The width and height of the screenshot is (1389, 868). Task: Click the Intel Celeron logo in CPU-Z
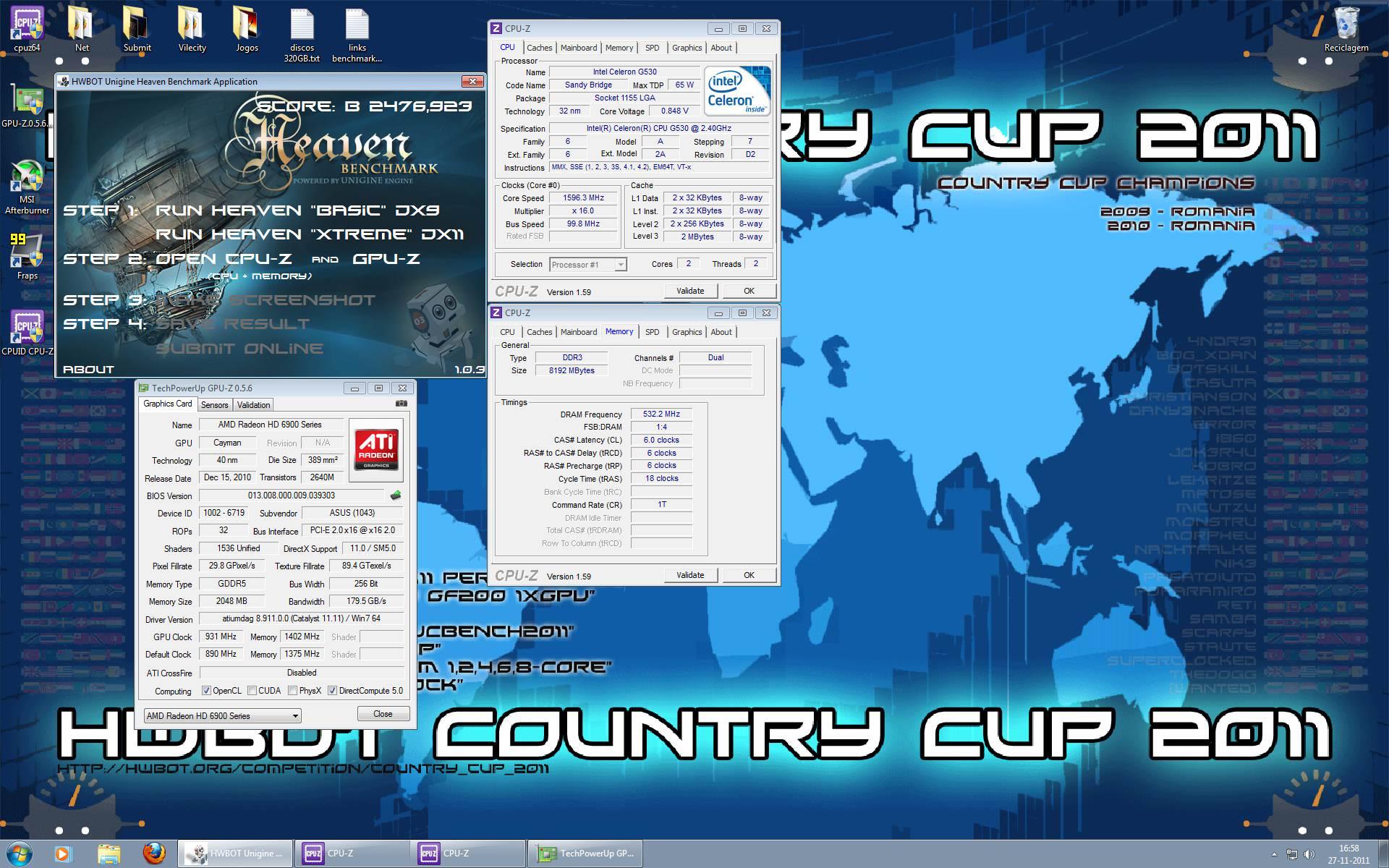(x=737, y=90)
